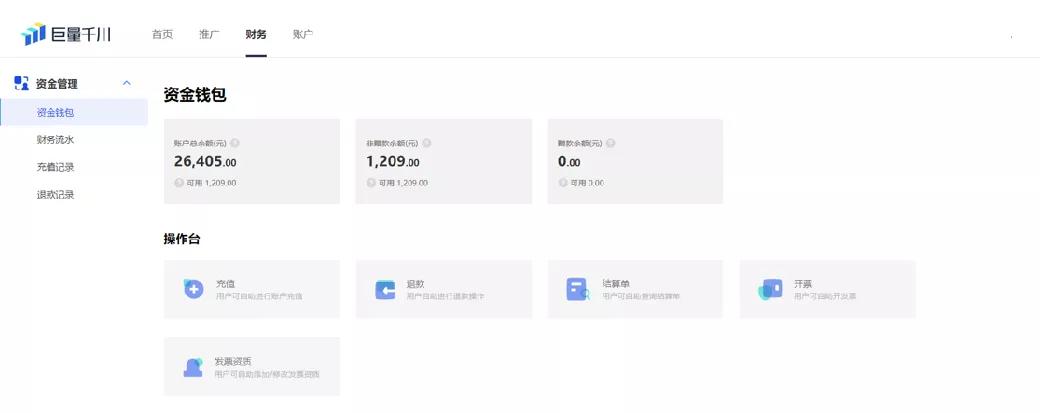Click the 充值 plus icon
Screen dimensions: 1040x413
tap(193, 289)
